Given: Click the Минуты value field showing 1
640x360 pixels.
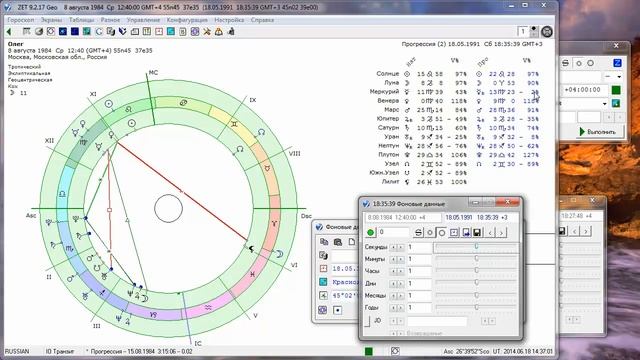Looking at the screenshot, I should click(x=419, y=259).
